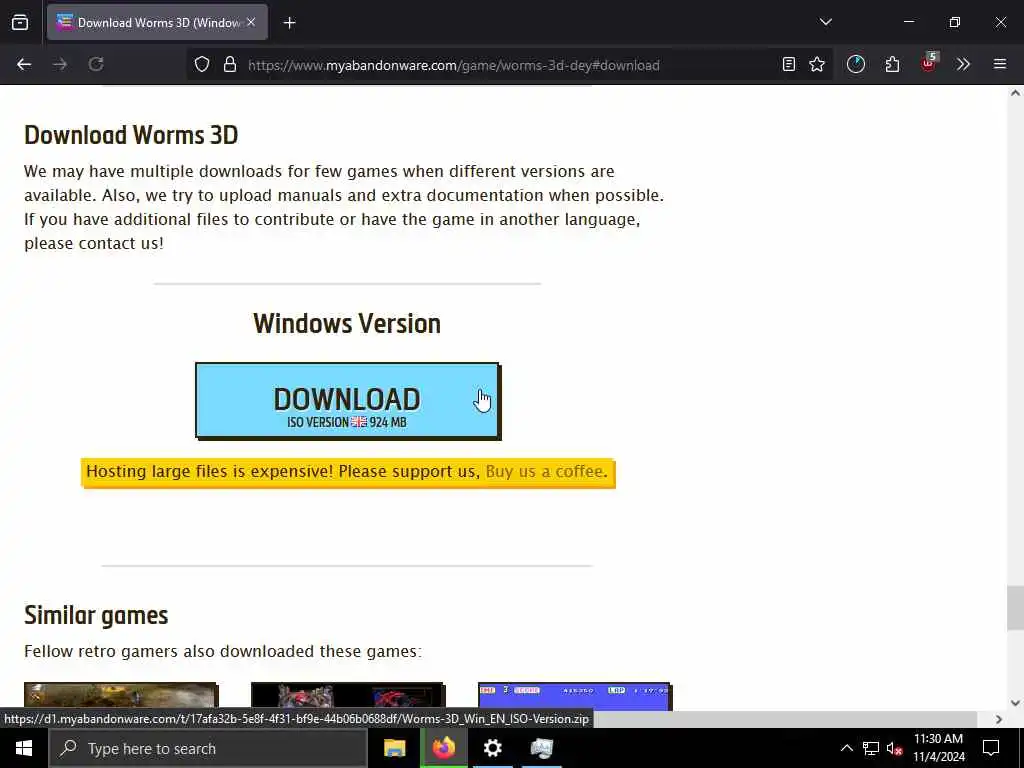This screenshot has height=768, width=1024.
Task: Minimize the Firefox window
Action: [x=908, y=22]
